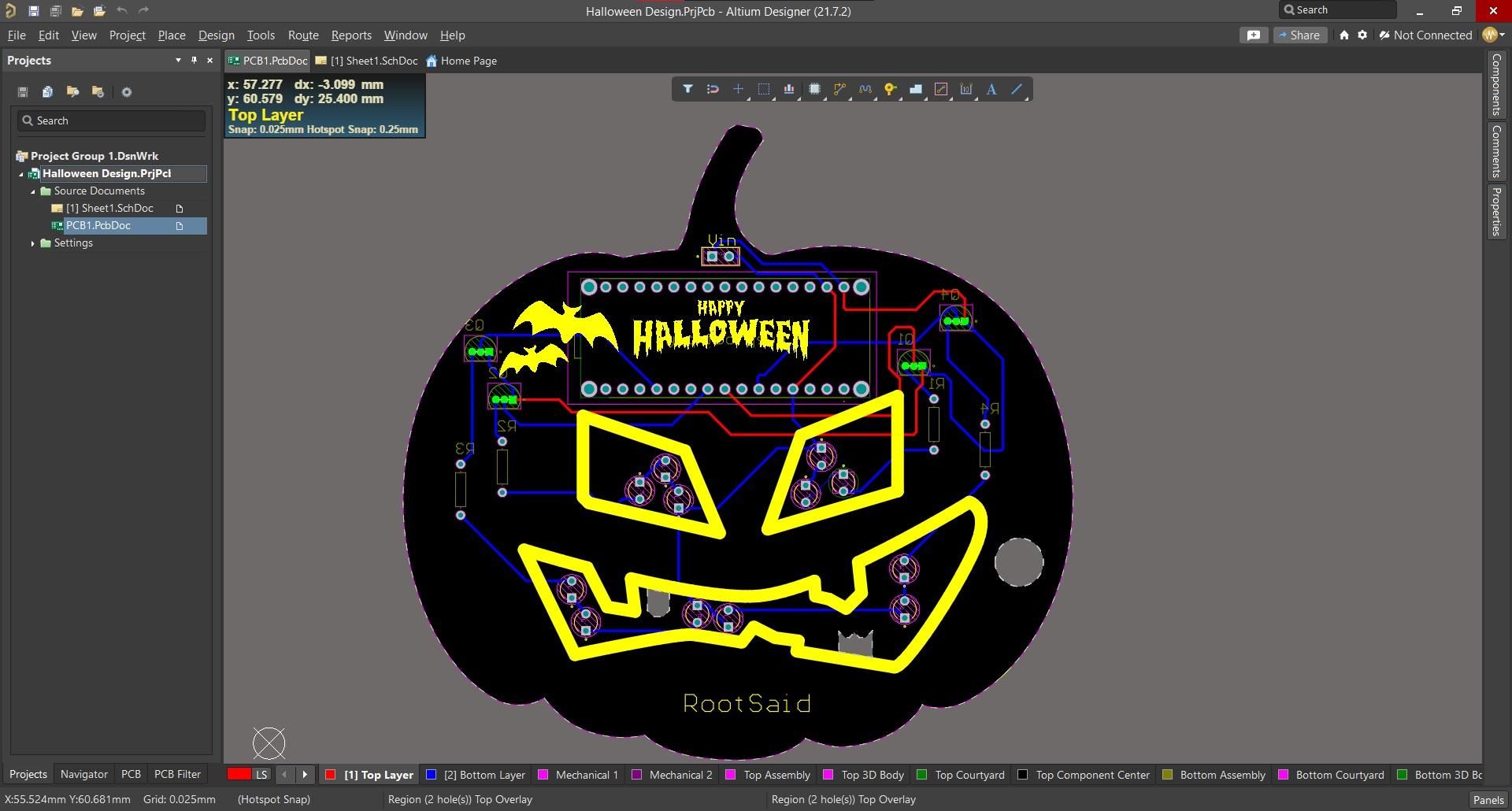This screenshot has width=1512, height=811.
Task: Select the Place Line tool
Action: [x=1017, y=89]
